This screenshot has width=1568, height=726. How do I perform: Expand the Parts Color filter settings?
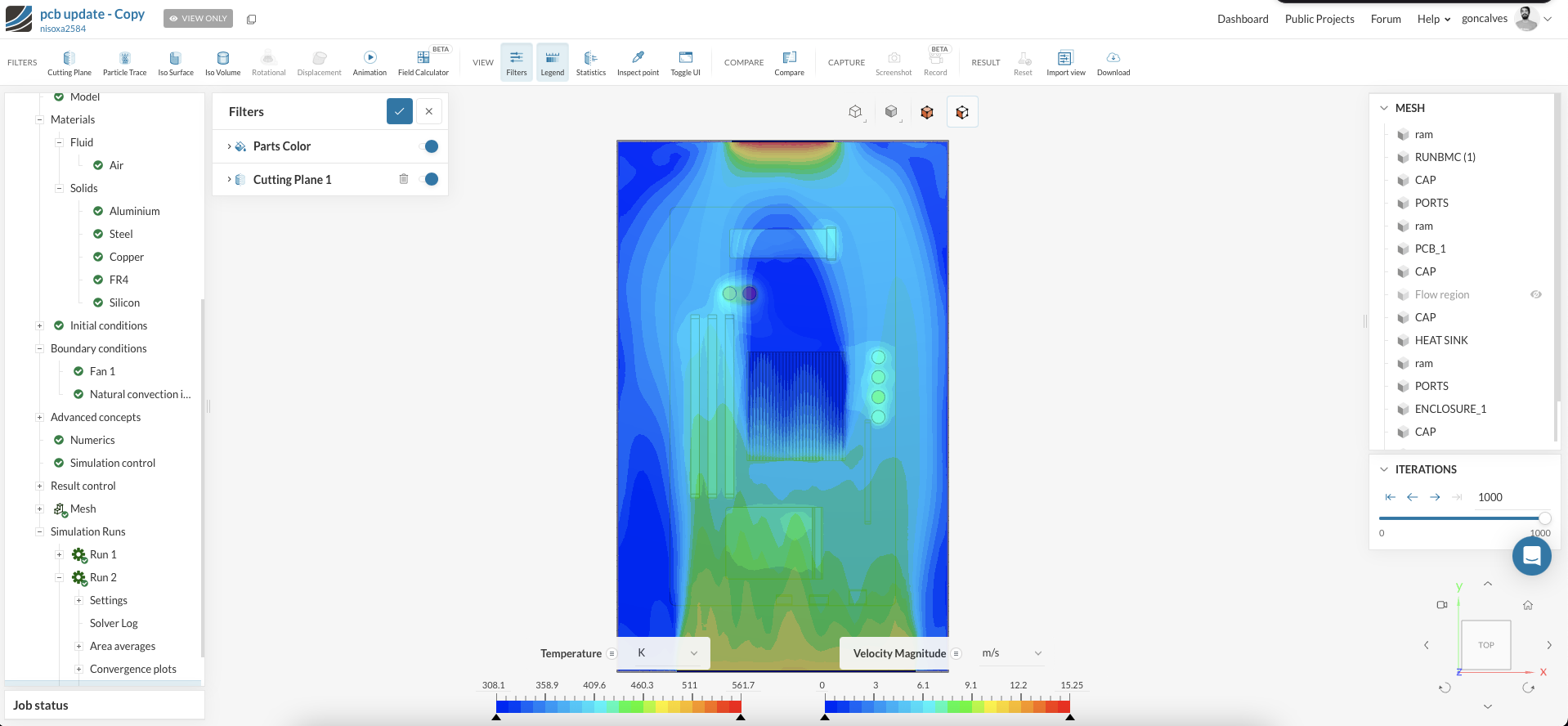point(229,146)
